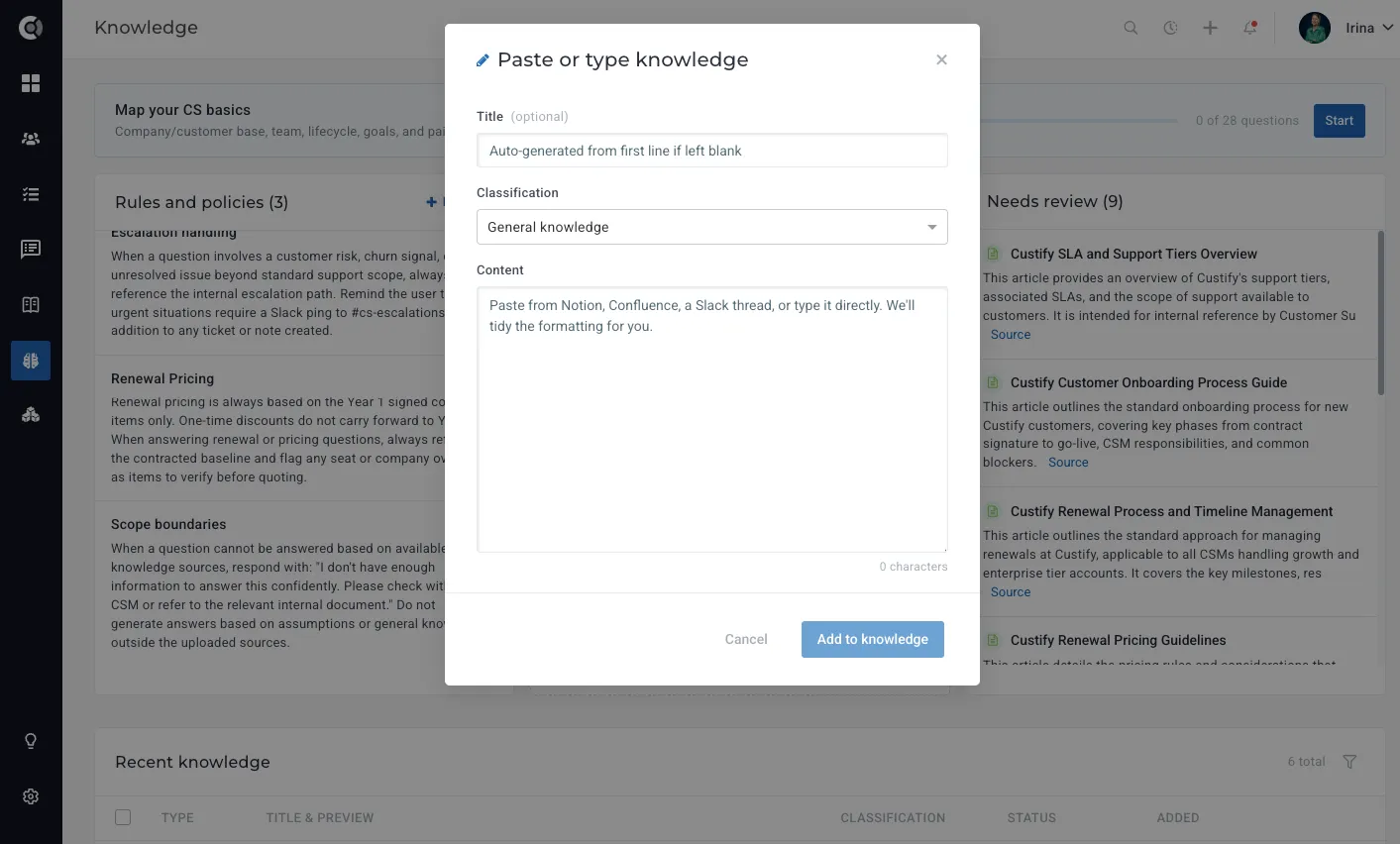Open the segments cubes icon in sidebar
This screenshot has height=844, width=1400.
[31, 415]
